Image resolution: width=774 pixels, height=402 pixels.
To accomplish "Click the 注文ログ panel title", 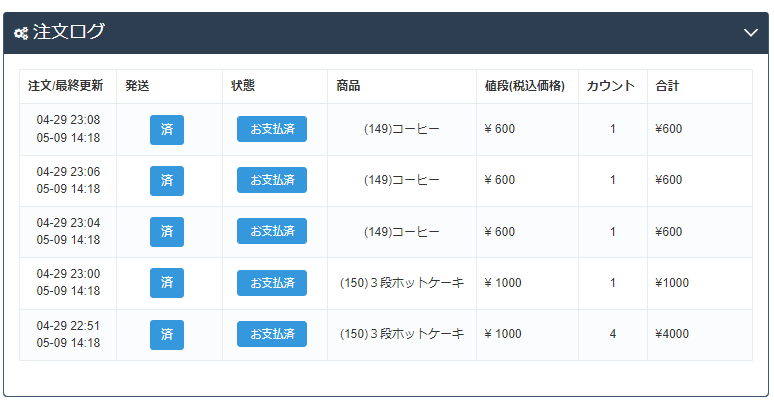I will pos(69,33).
